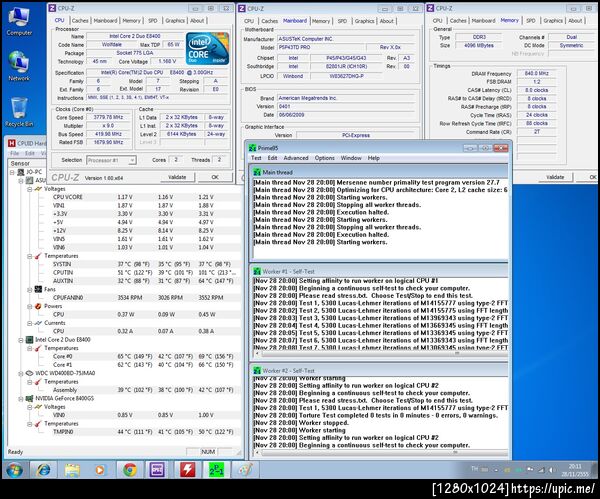
Task: Switch to HWMonitor red lightning taskbar icon
Action: pyautogui.click(x=188, y=470)
